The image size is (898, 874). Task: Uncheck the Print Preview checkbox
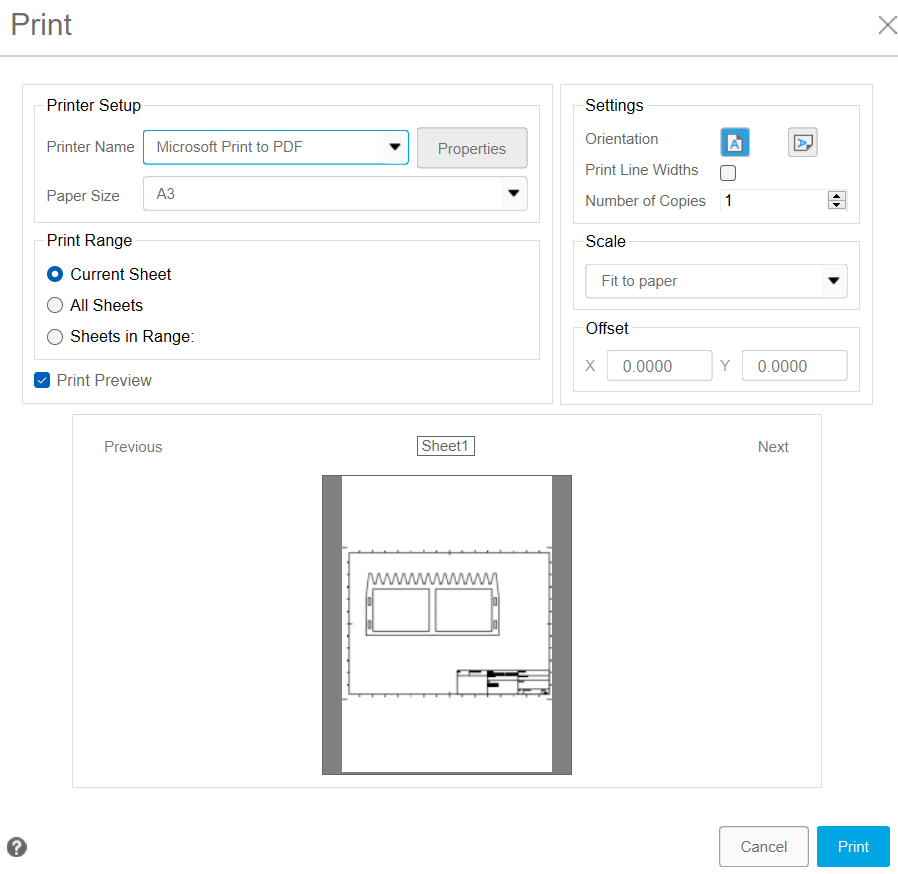(42, 380)
